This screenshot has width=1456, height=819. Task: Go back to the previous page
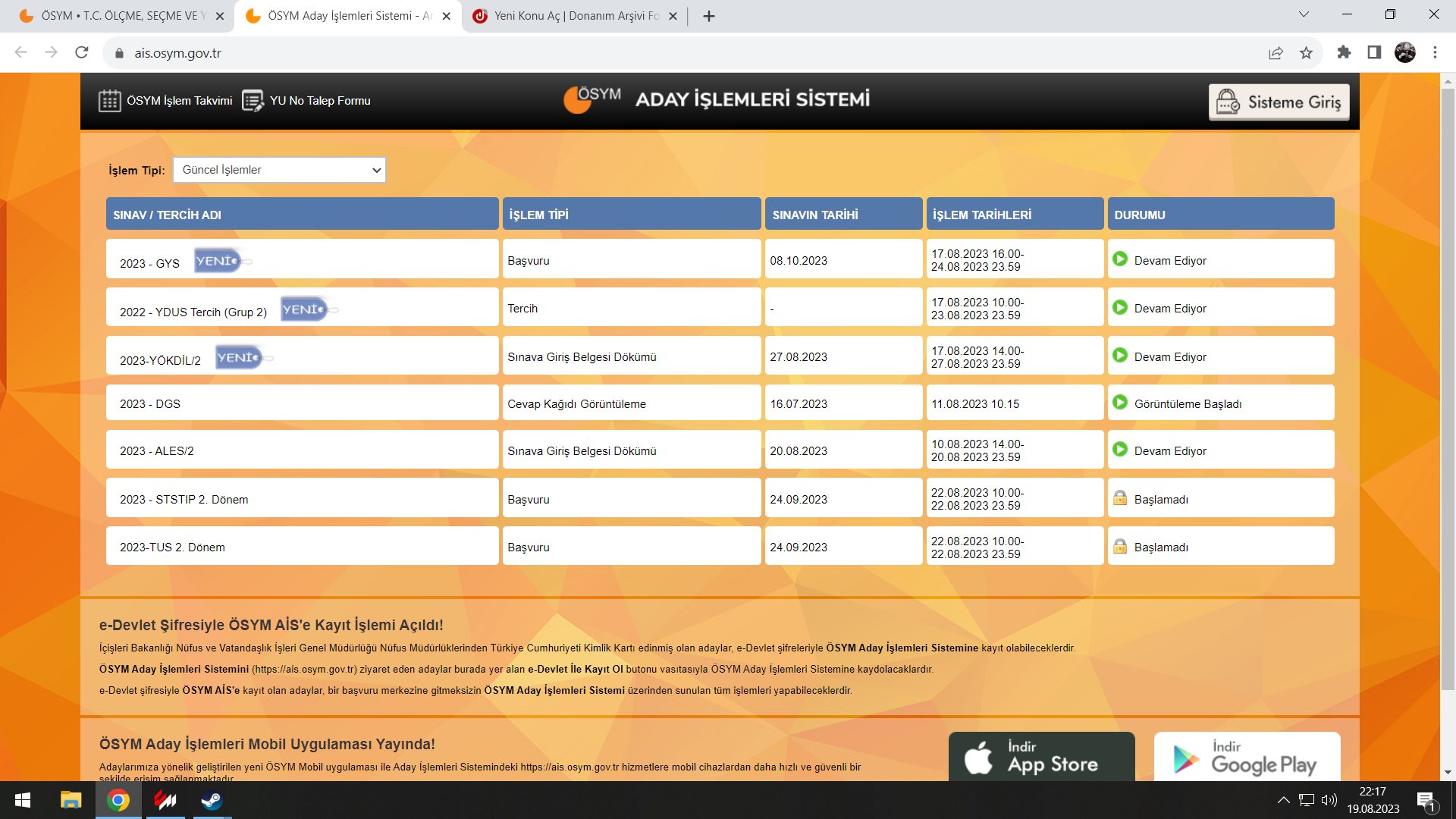tap(20, 52)
